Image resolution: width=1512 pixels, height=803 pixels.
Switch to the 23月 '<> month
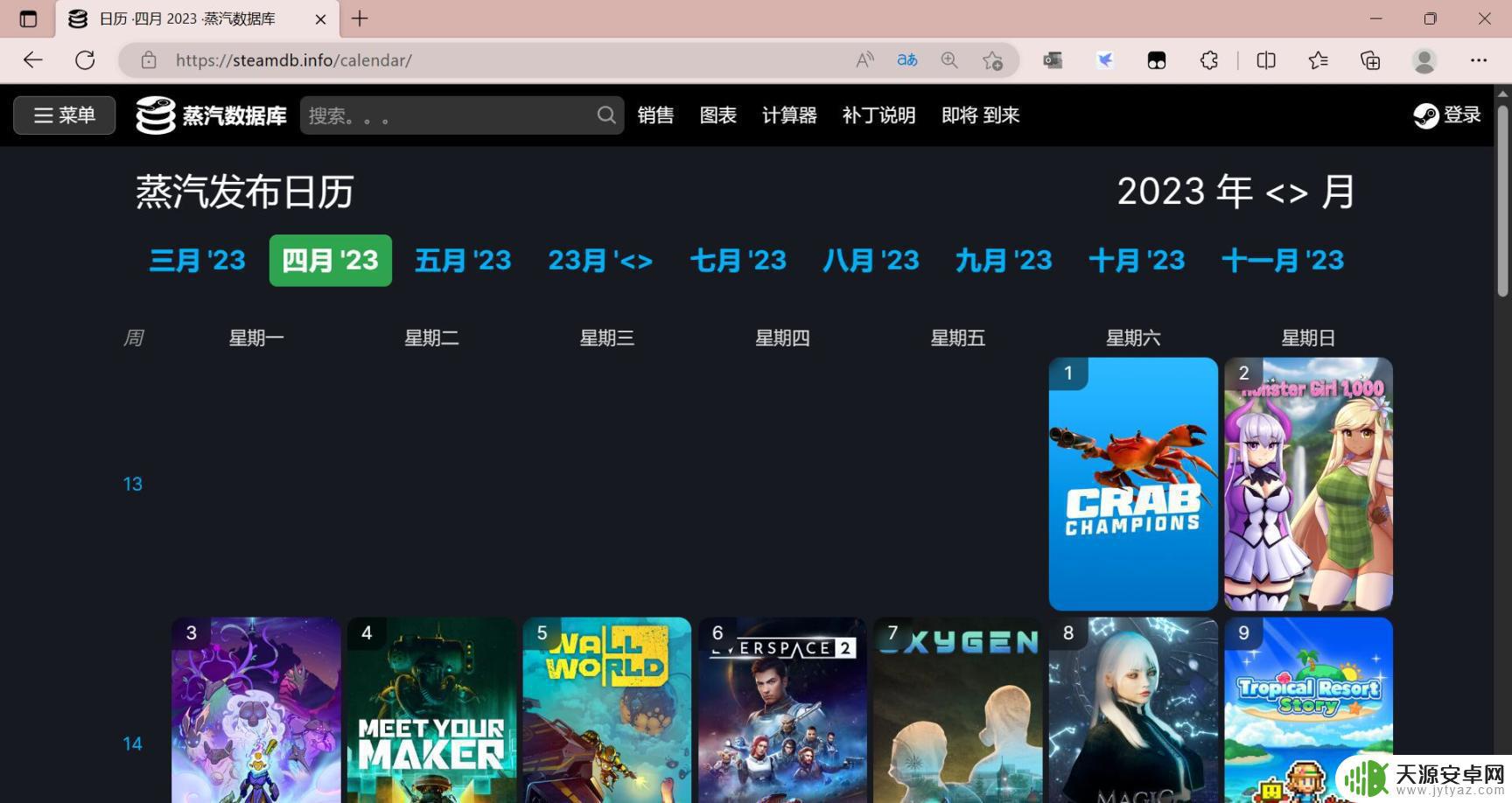point(600,261)
